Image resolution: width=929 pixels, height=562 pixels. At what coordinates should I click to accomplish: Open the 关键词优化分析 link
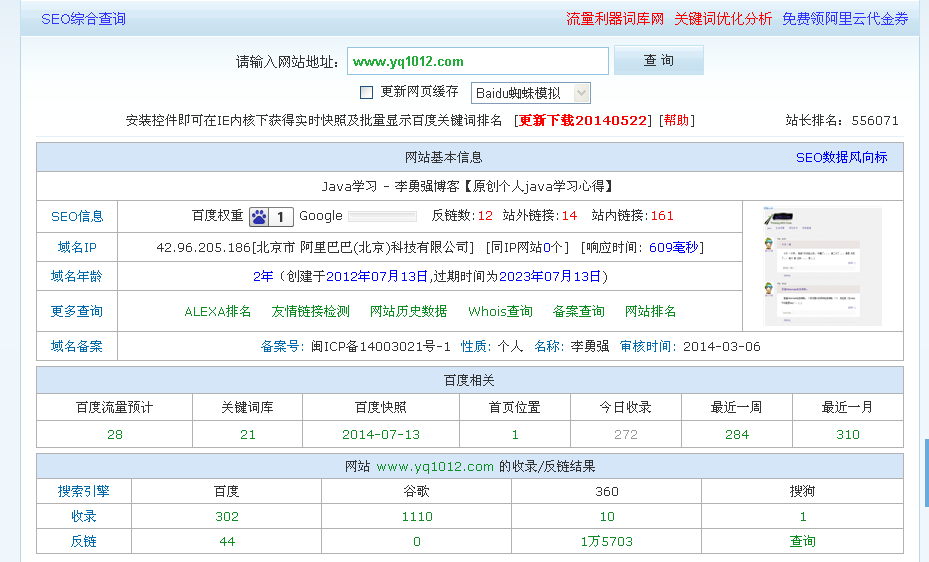(723, 19)
